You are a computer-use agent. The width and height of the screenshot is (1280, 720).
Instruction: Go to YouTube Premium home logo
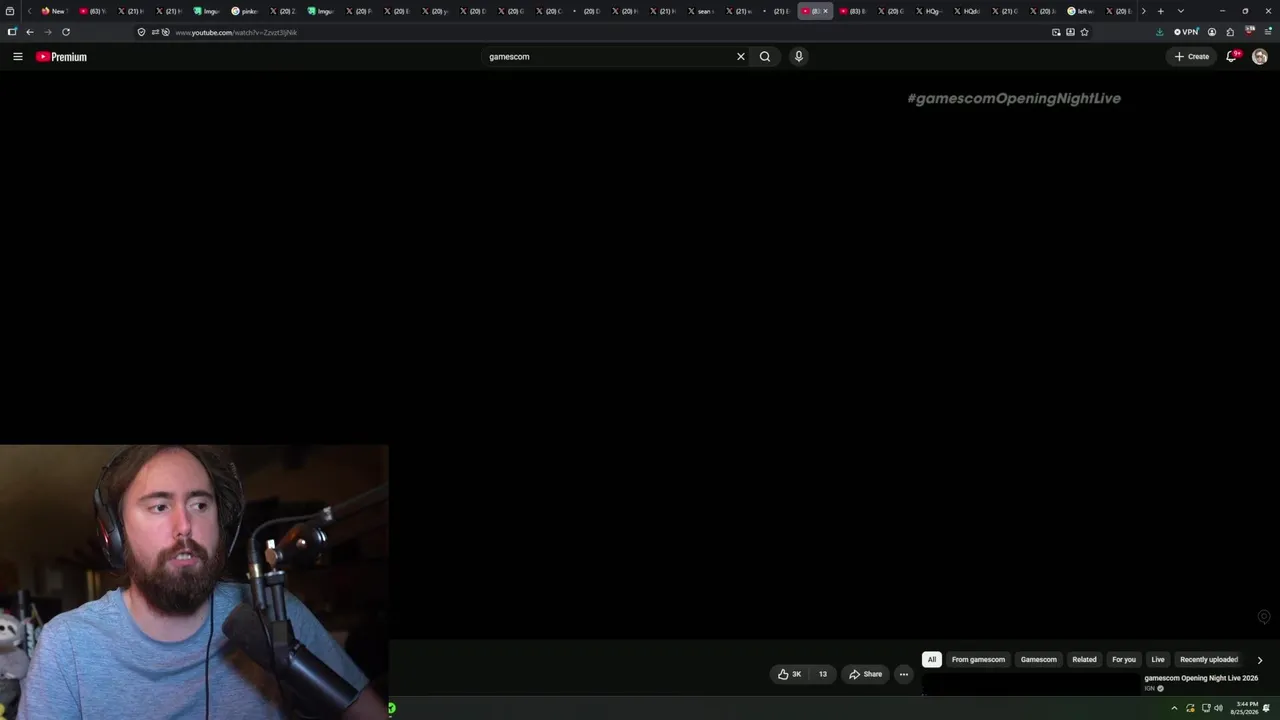(x=61, y=57)
